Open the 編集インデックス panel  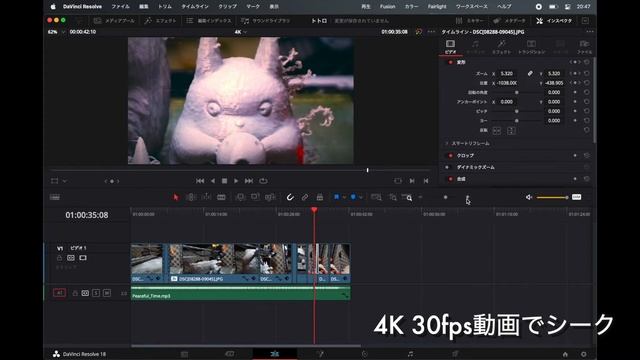pyautogui.click(x=209, y=20)
